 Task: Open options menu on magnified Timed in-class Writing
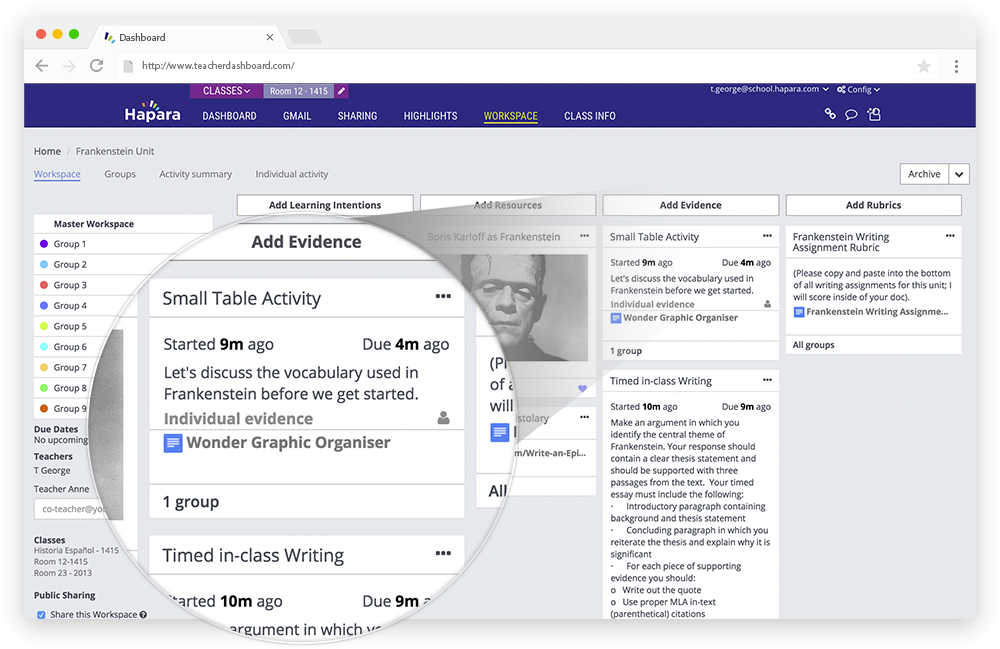443,553
